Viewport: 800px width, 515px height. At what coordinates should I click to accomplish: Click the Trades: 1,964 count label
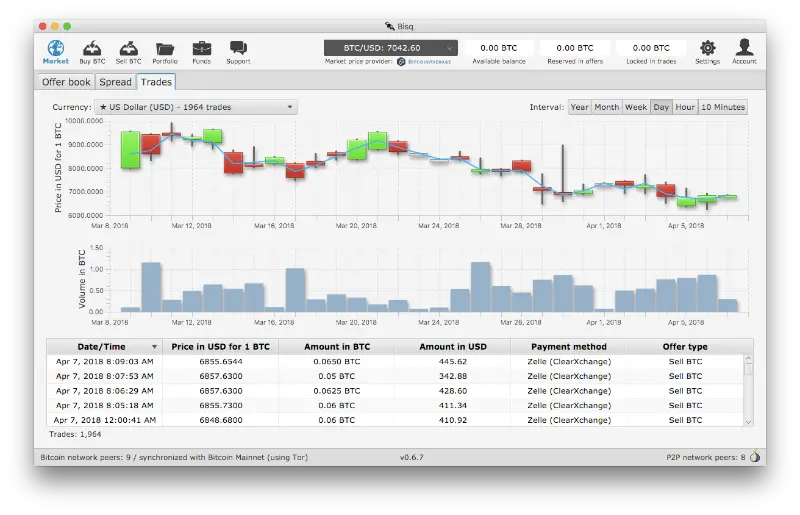point(75,434)
